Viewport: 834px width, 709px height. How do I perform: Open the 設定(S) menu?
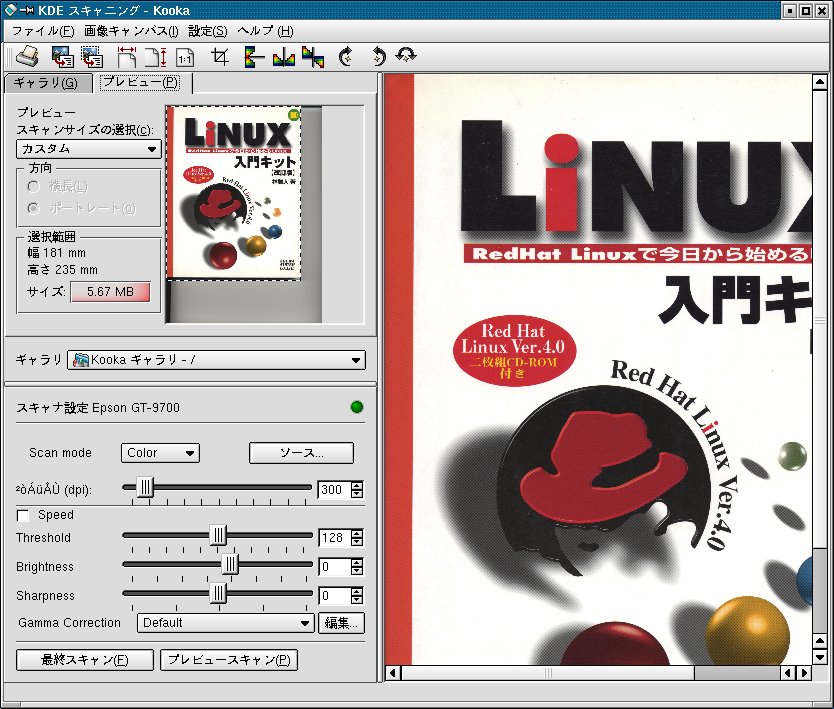coord(207,31)
